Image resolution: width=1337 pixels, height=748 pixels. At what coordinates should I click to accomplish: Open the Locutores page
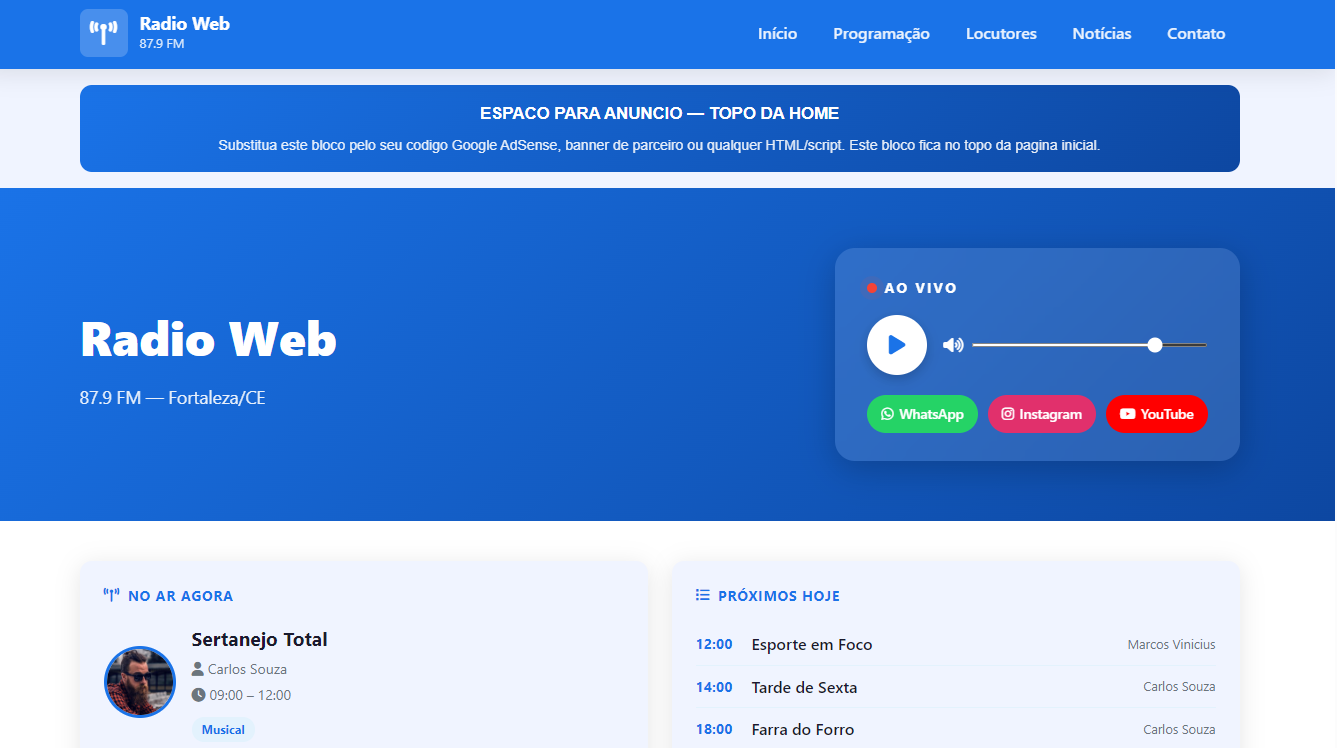pos(1001,34)
